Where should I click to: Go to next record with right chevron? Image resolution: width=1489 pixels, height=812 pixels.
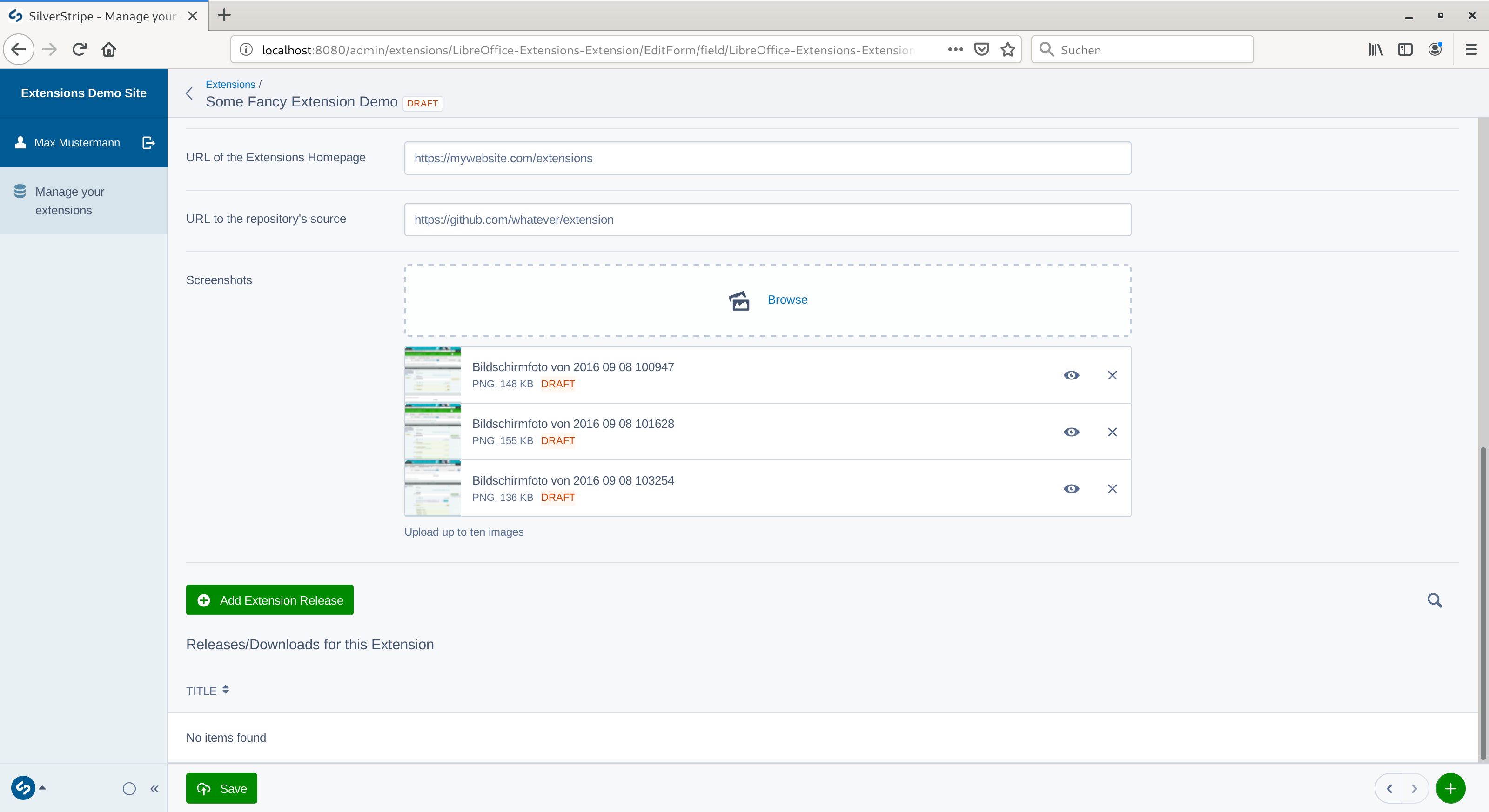click(1415, 788)
